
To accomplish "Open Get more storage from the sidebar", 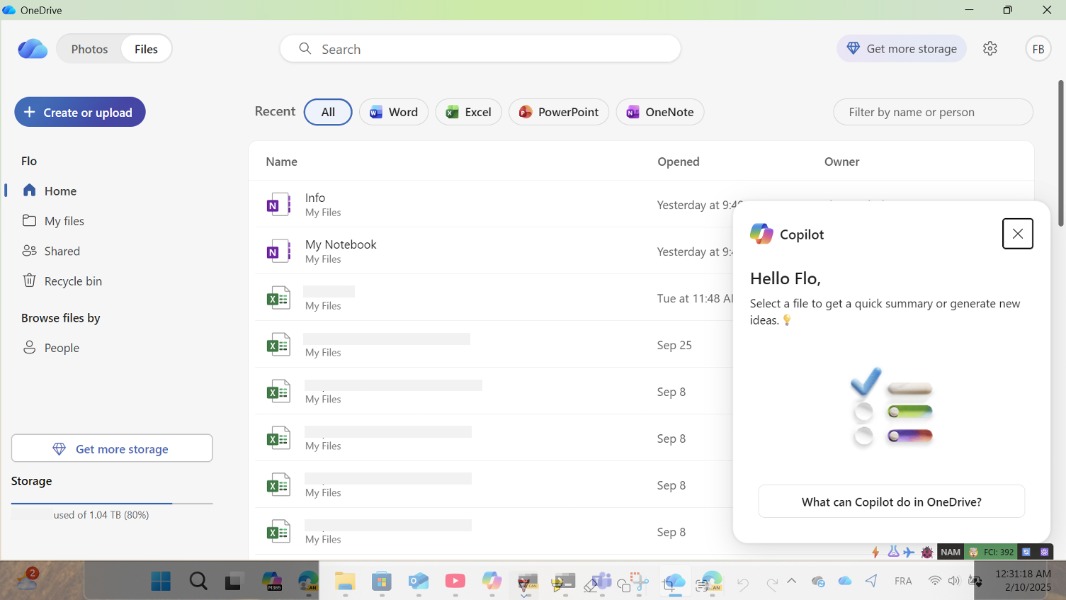I will [111, 448].
